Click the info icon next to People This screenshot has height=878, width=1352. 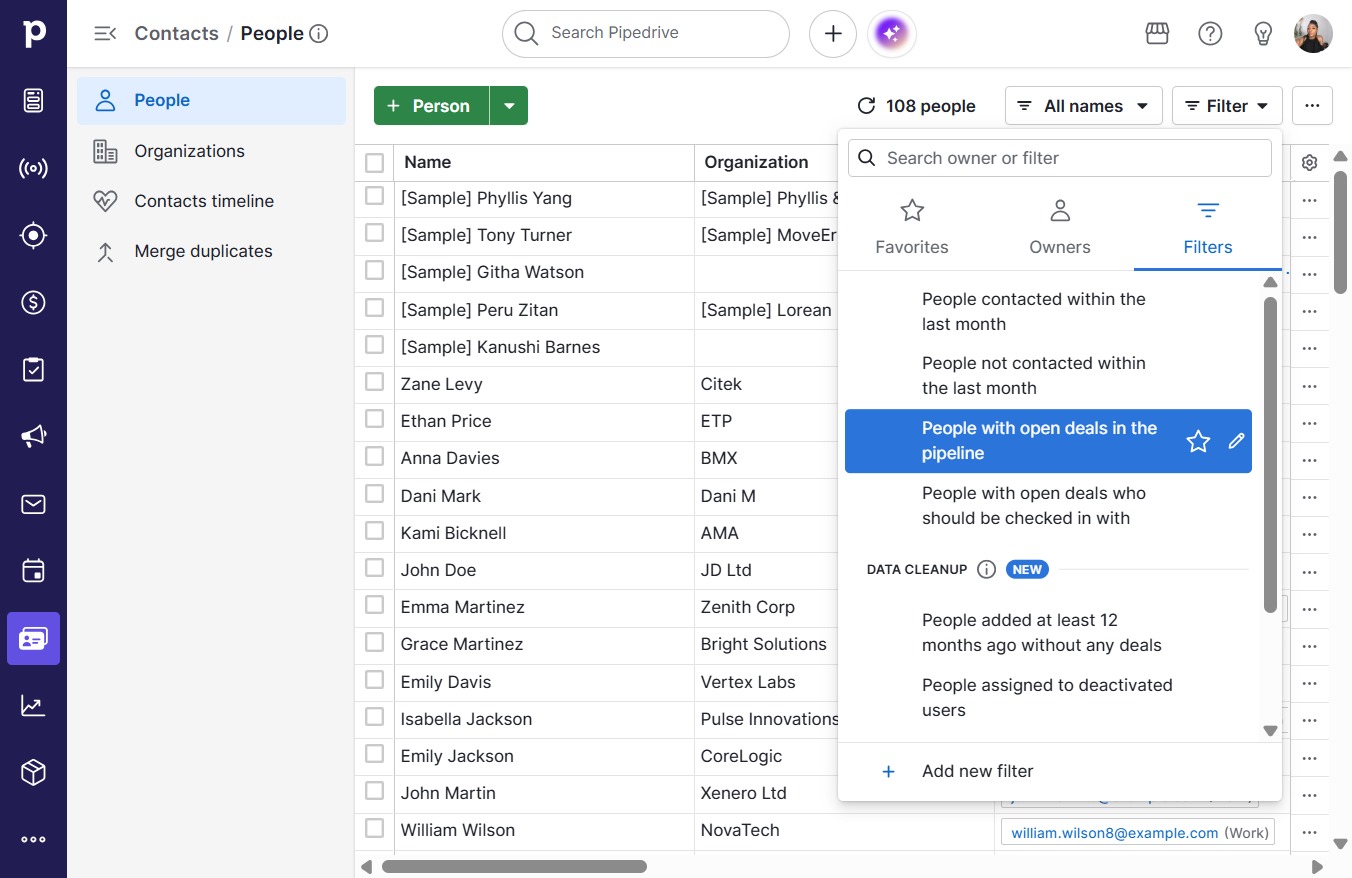point(319,34)
